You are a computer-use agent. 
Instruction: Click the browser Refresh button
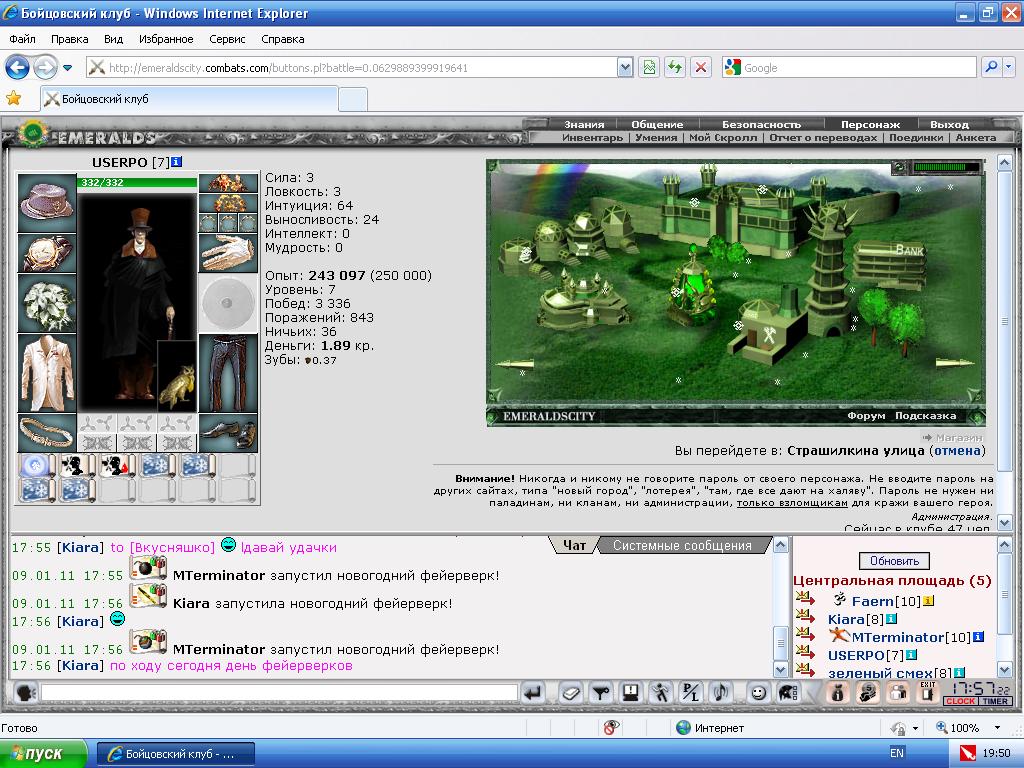click(675, 67)
